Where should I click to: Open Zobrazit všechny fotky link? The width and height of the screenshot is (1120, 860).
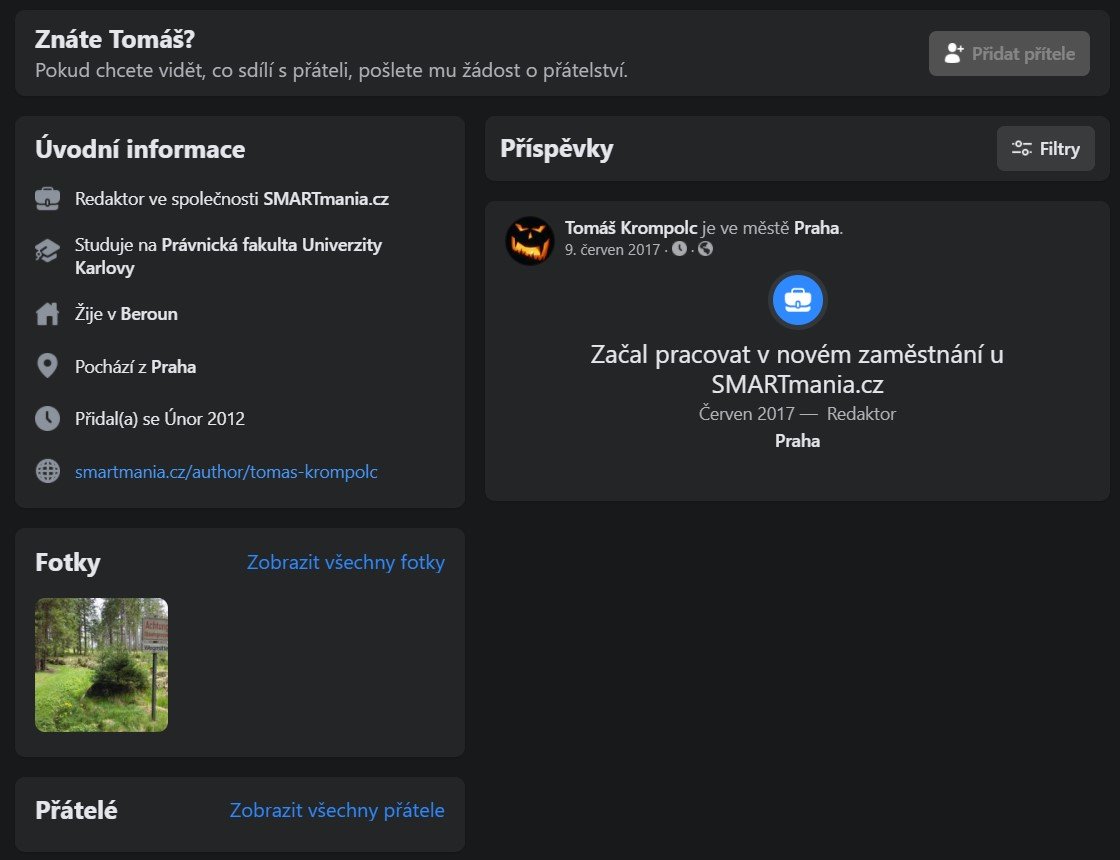tap(346, 562)
